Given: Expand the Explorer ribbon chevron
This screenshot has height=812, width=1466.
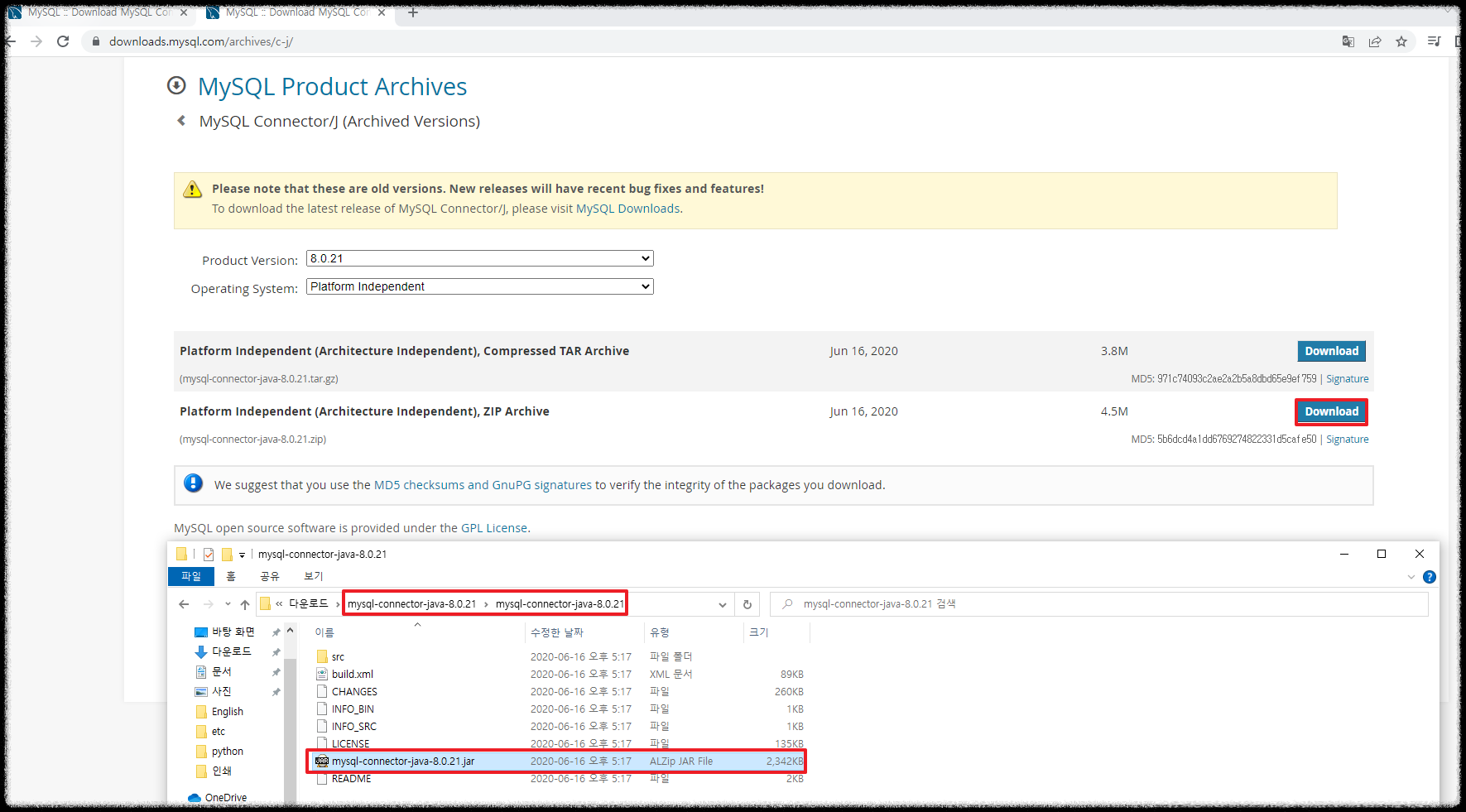Looking at the screenshot, I should (x=1411, y=577).
